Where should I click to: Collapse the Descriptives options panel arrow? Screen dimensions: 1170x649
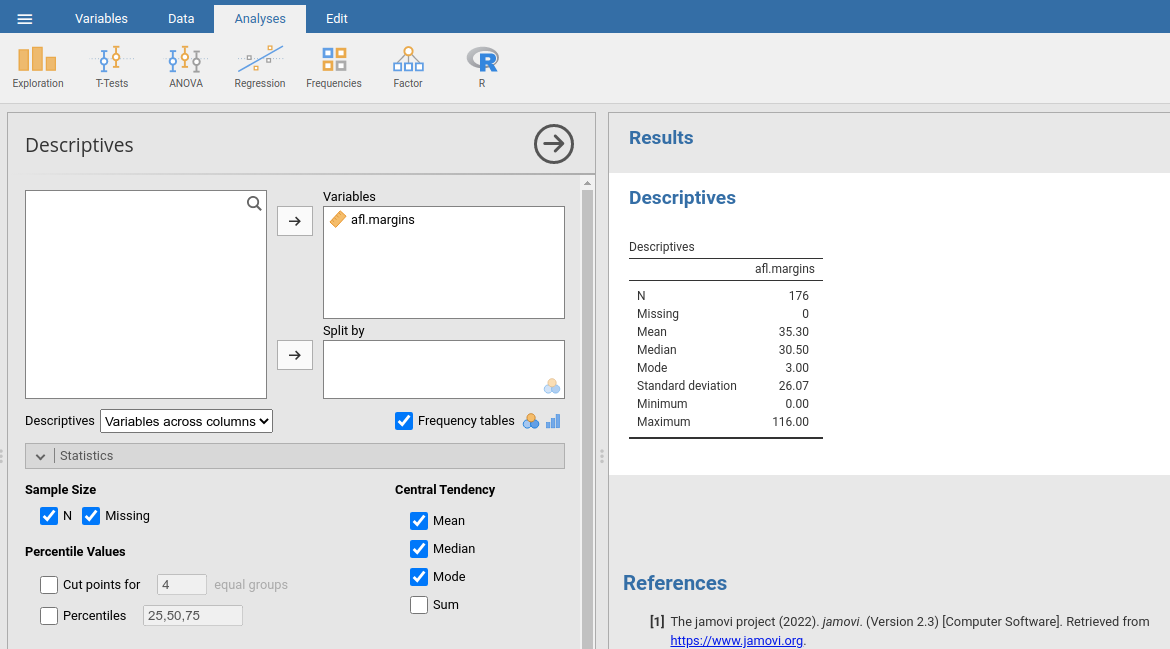coord(554,144)
